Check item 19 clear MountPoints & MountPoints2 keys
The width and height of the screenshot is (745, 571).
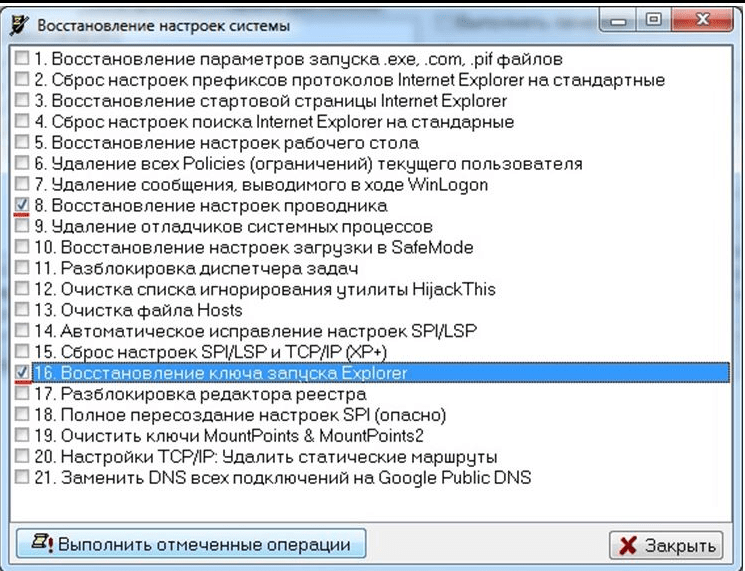[21, 435]
